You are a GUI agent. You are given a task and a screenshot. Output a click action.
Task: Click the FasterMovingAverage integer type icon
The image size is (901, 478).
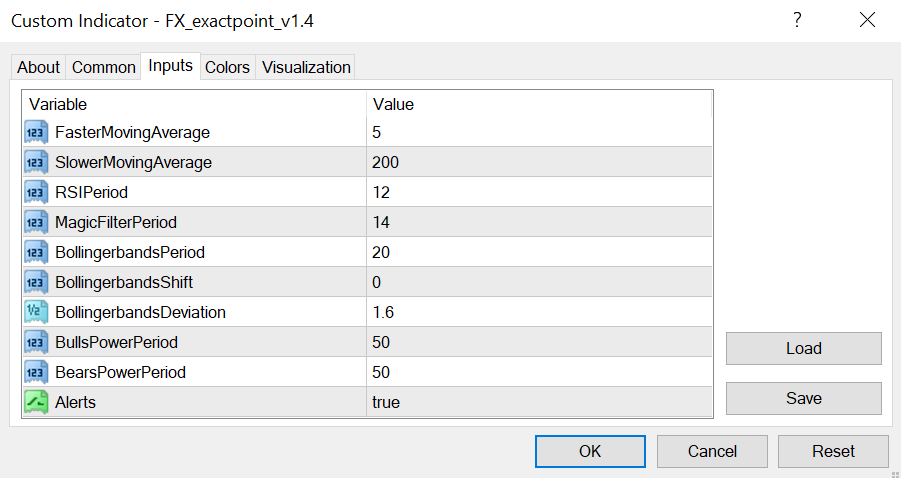[x=36, y=132]
